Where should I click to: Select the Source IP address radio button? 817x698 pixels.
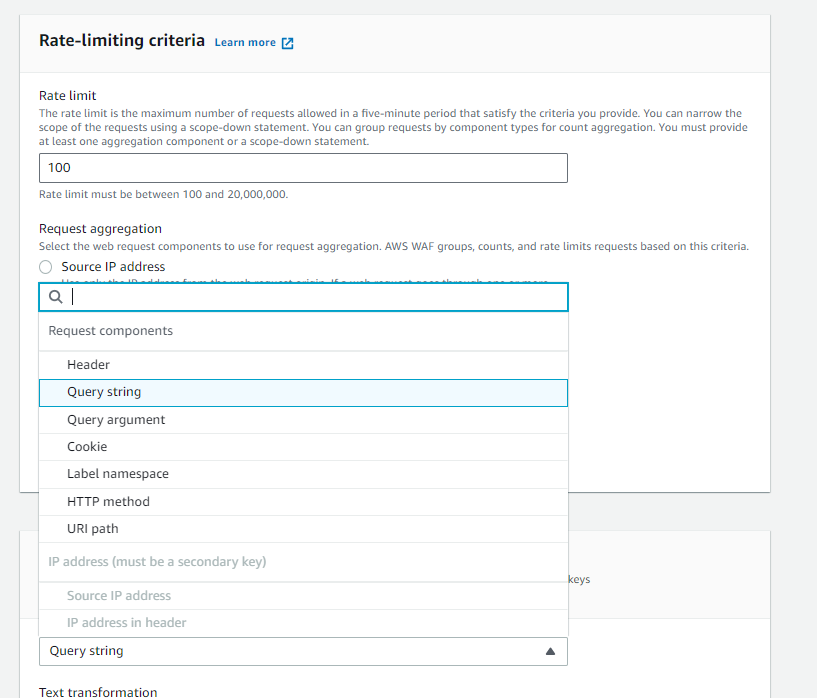coord(45,267)
